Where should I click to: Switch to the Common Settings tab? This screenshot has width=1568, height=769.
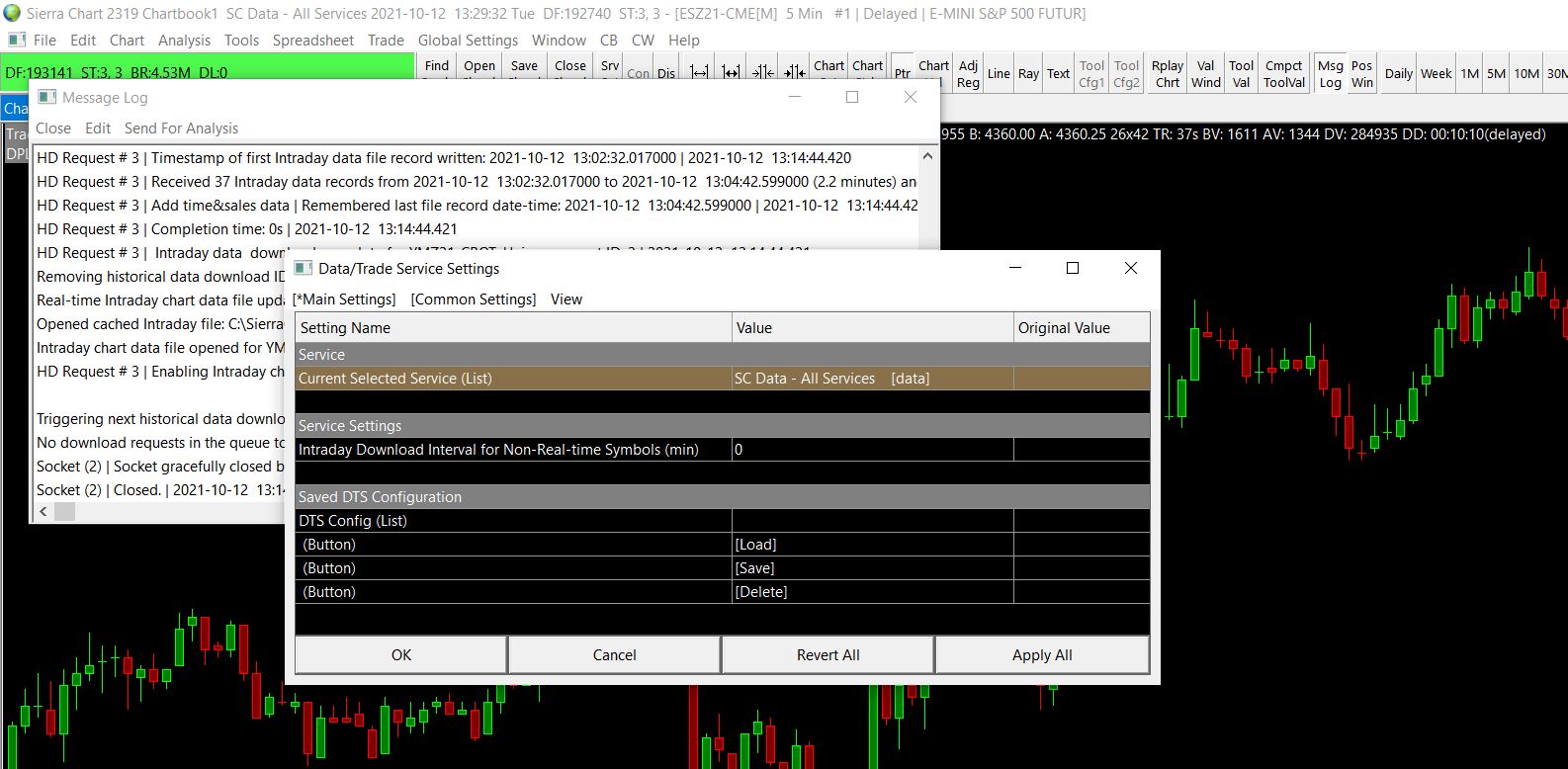click(474, 299)
